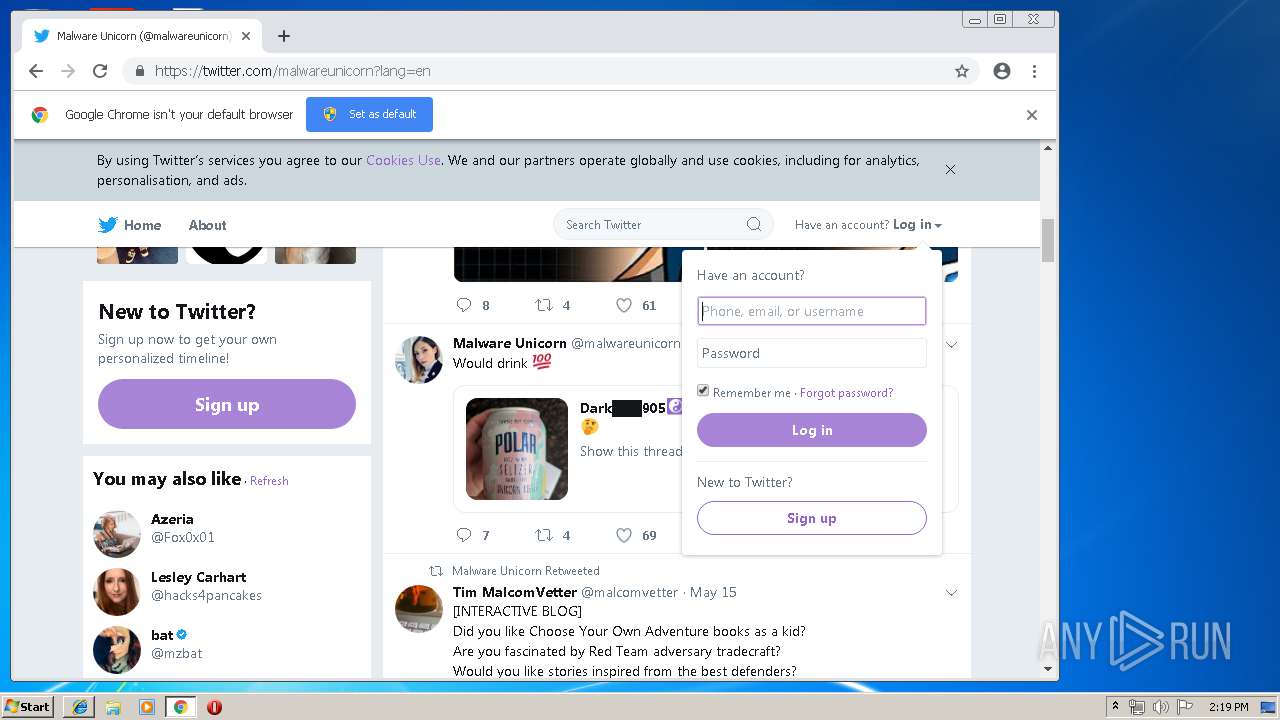Click the 2:19 PM system clock
Screen dimensions: 1280x720
[x=1229, y=707]
